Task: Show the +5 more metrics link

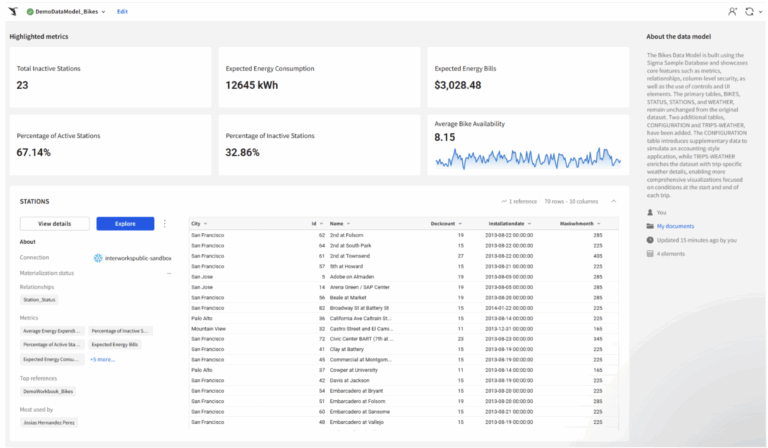Action: (101, 358)
